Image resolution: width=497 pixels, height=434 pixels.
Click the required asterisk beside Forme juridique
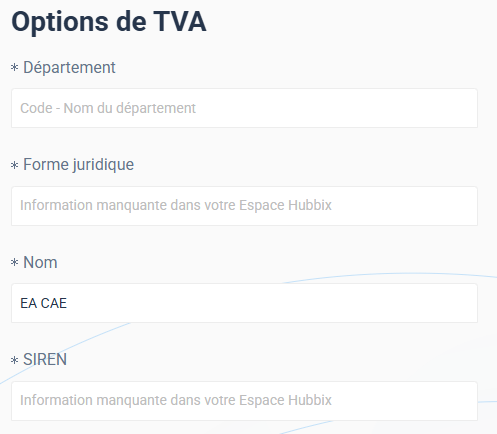tap(14, 165)
